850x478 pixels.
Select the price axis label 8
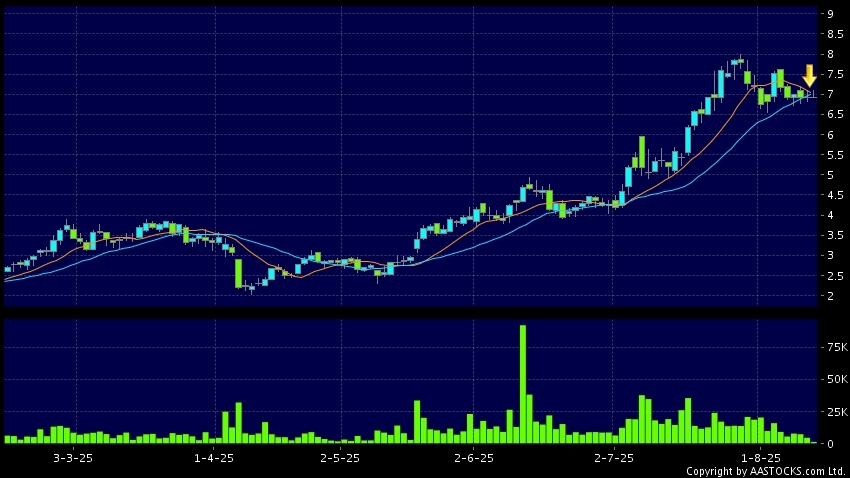tap(830, 54)
